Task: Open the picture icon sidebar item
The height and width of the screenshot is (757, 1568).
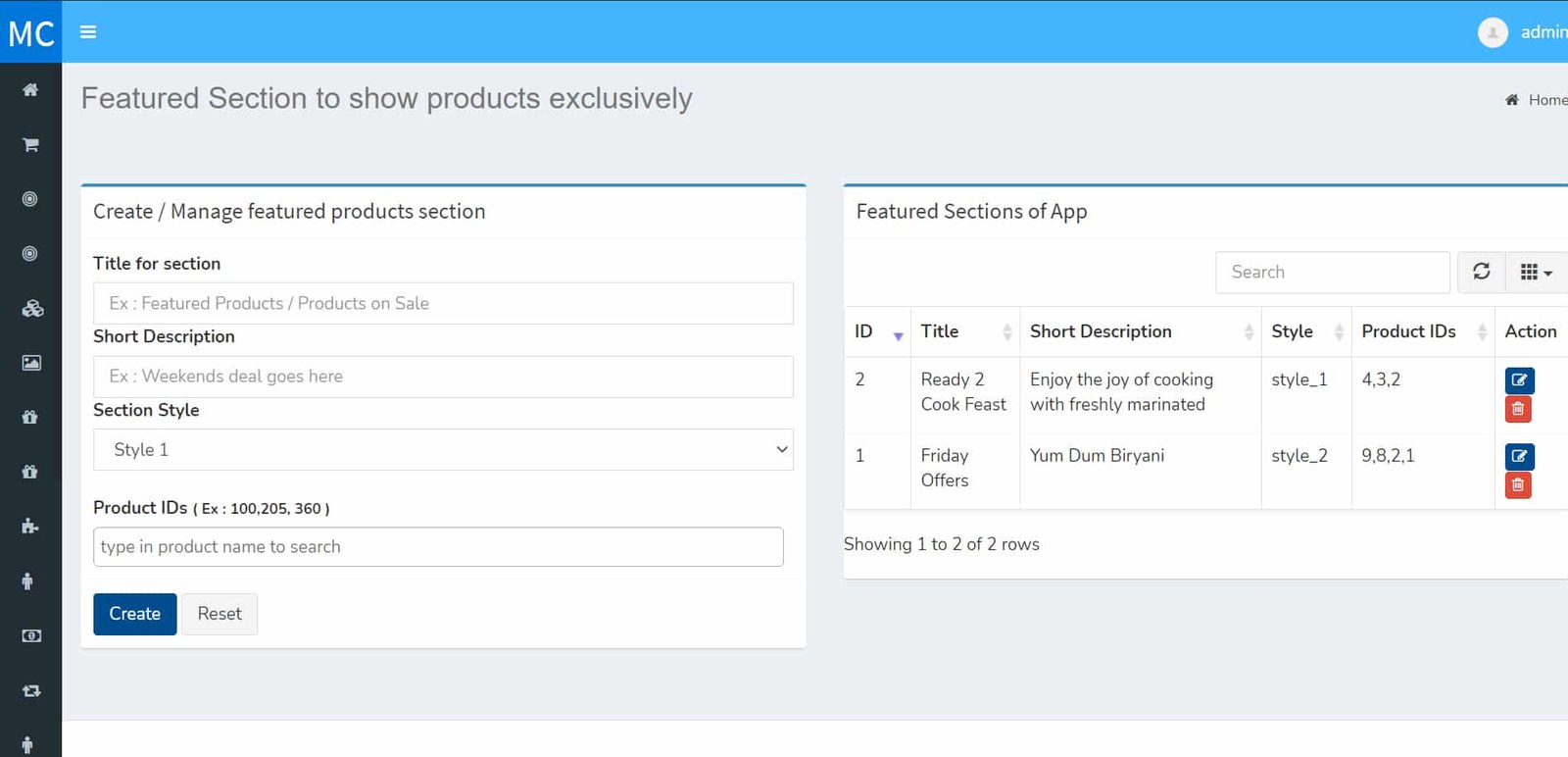Action: [x=31, y=363]
